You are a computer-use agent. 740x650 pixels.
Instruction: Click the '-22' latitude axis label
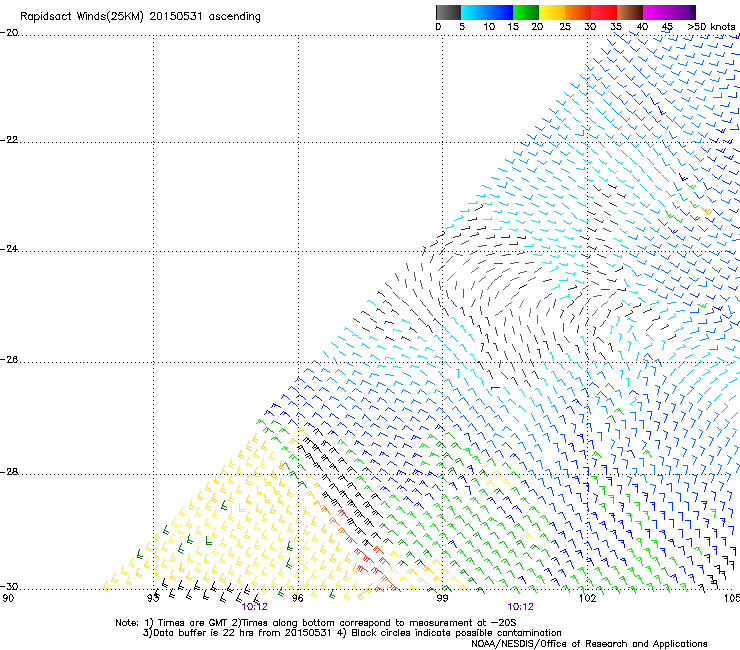coord(9,140)
